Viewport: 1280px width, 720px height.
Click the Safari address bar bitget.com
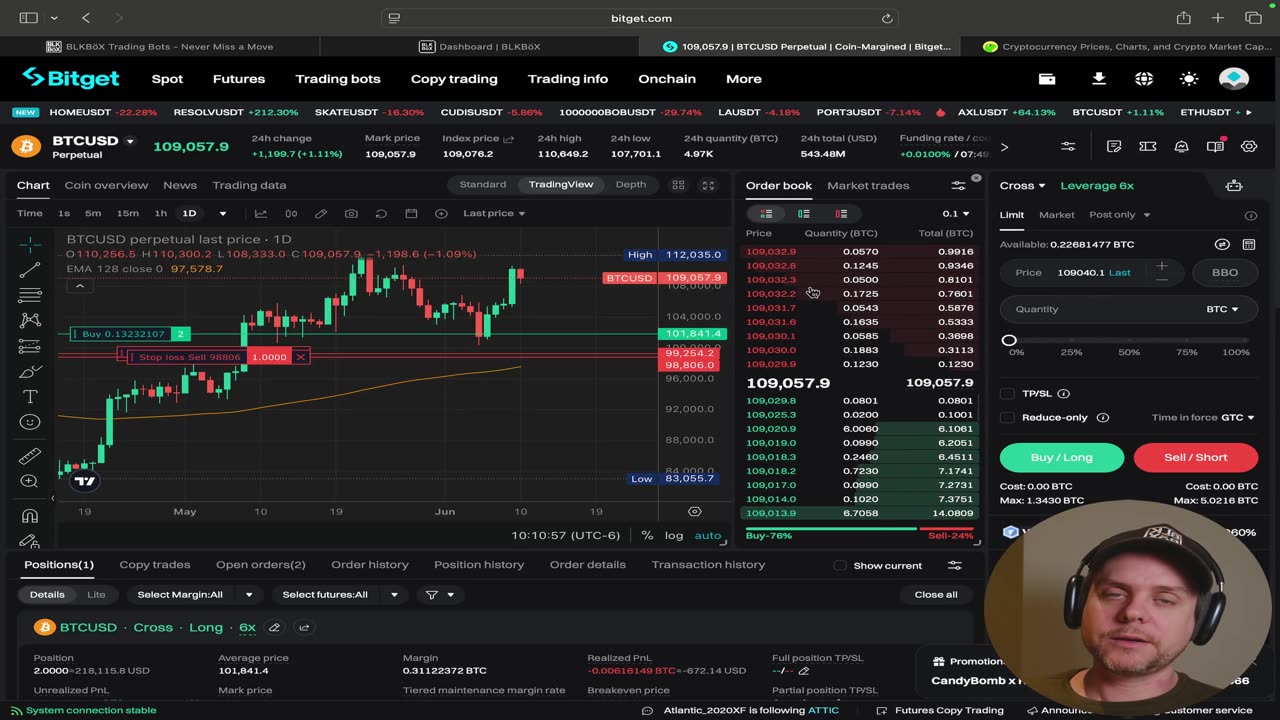(640, 18)
